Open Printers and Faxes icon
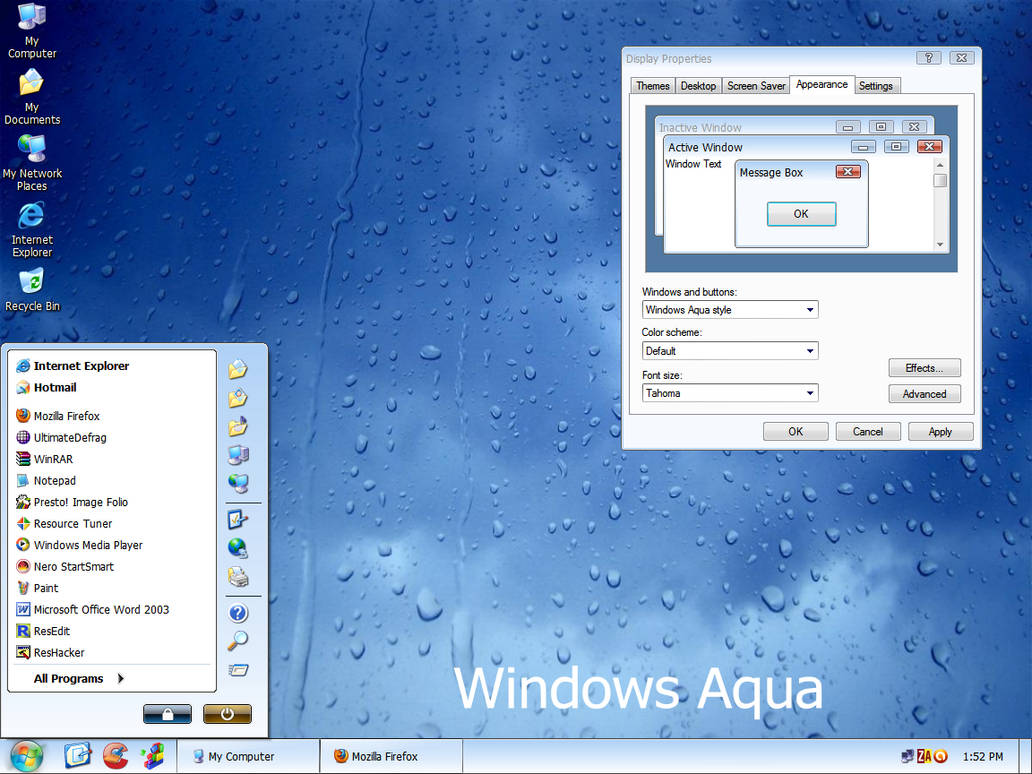 238,577
